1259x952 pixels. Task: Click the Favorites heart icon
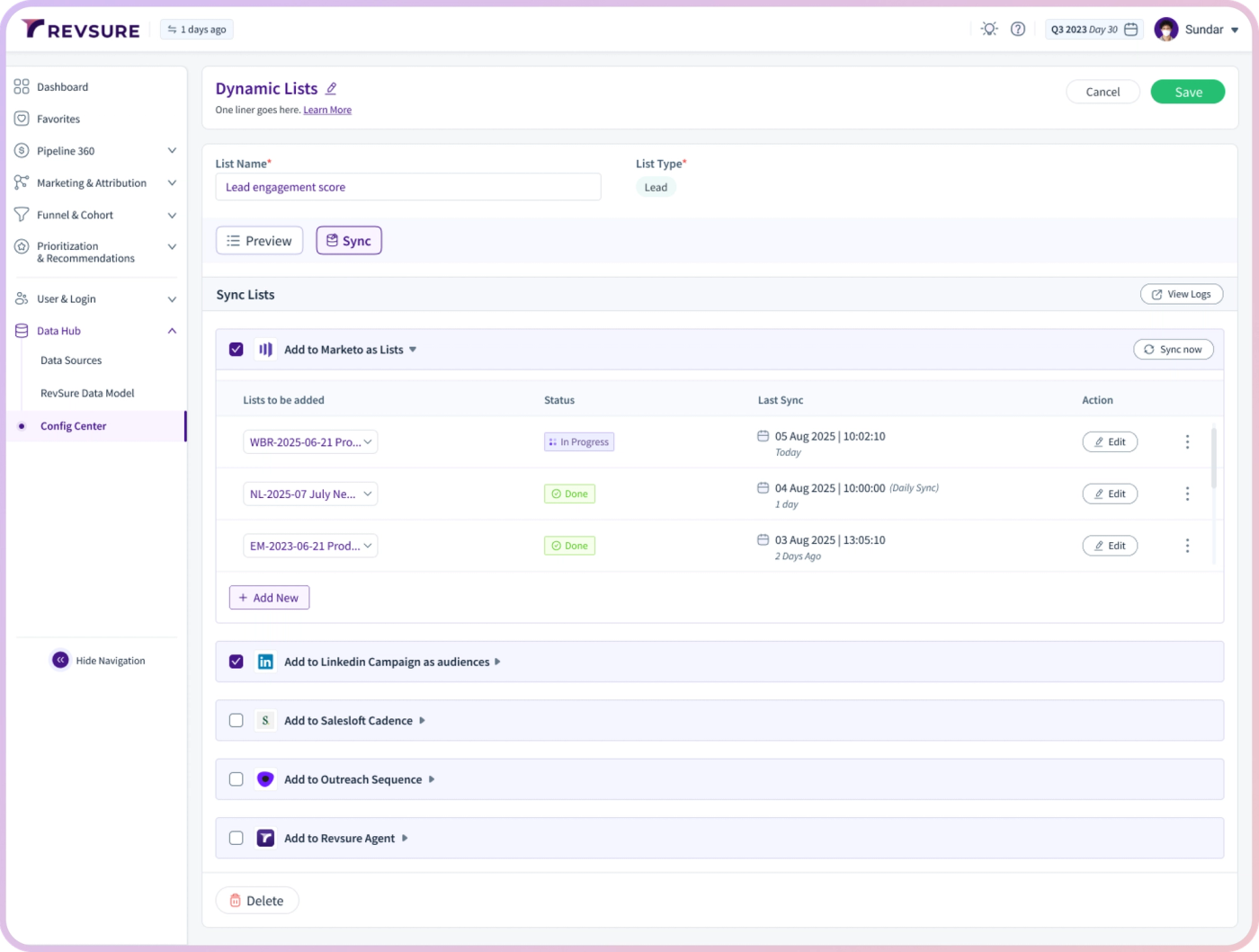click(x=22, y=119)
